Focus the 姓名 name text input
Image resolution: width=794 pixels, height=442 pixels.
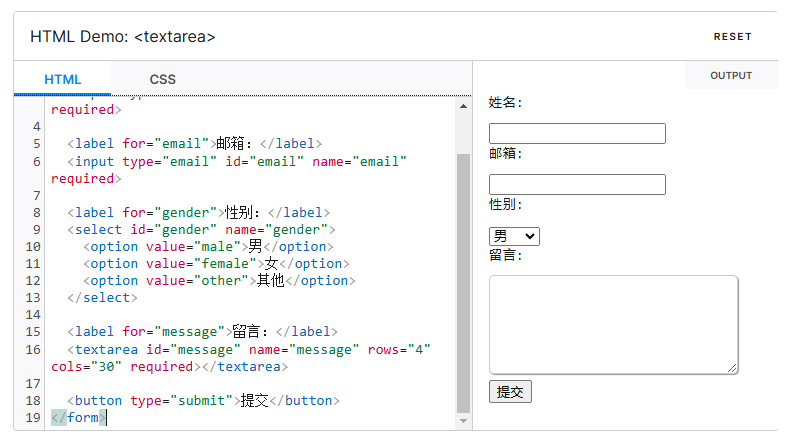coord(577,133)
